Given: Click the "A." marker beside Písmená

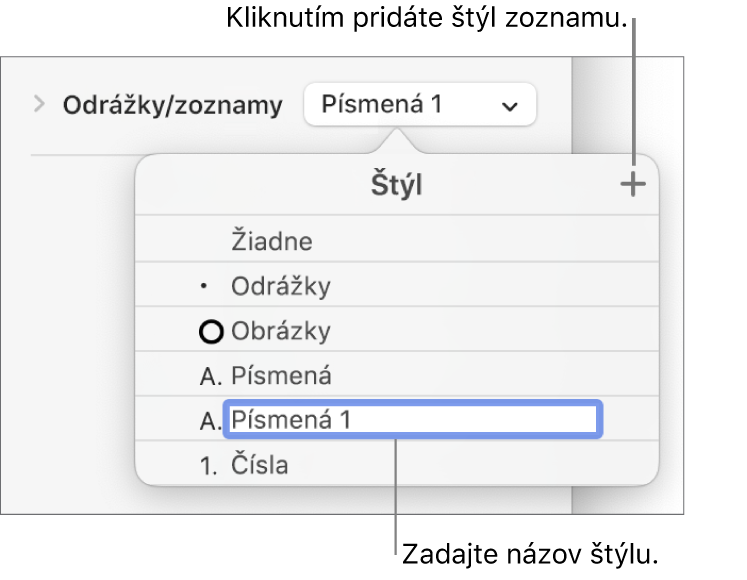Looking at the screenshot, I should [210, 376].
